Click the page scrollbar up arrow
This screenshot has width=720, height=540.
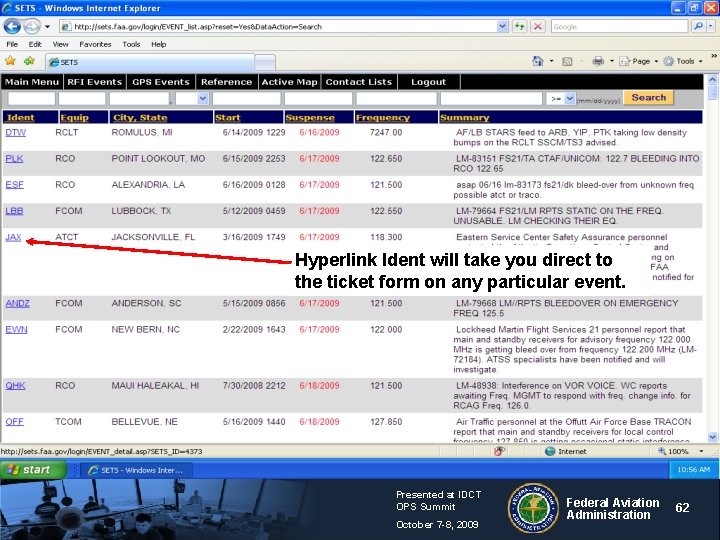coord(712,79)
